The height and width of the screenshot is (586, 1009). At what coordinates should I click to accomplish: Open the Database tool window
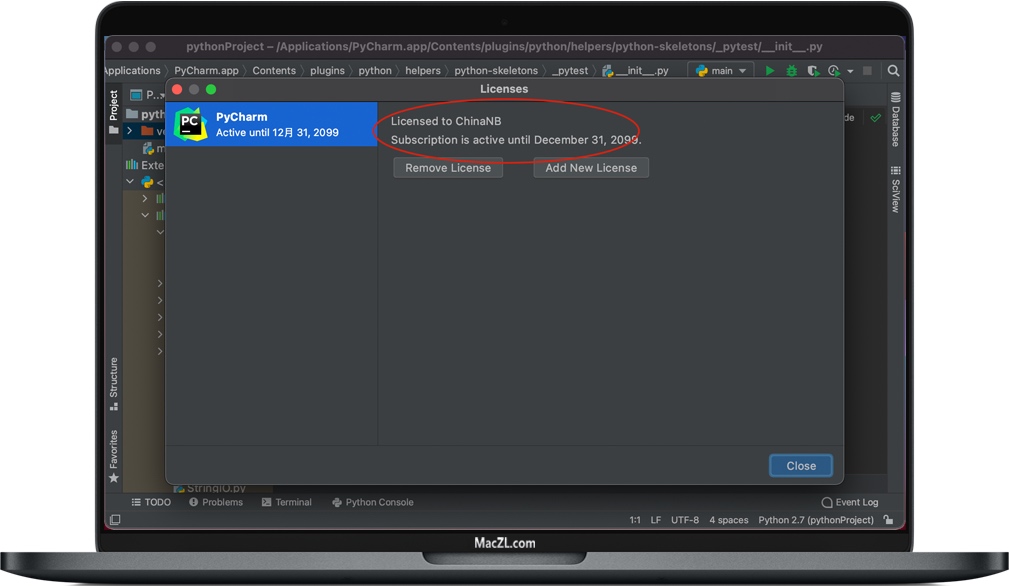(x=895, y=121)
